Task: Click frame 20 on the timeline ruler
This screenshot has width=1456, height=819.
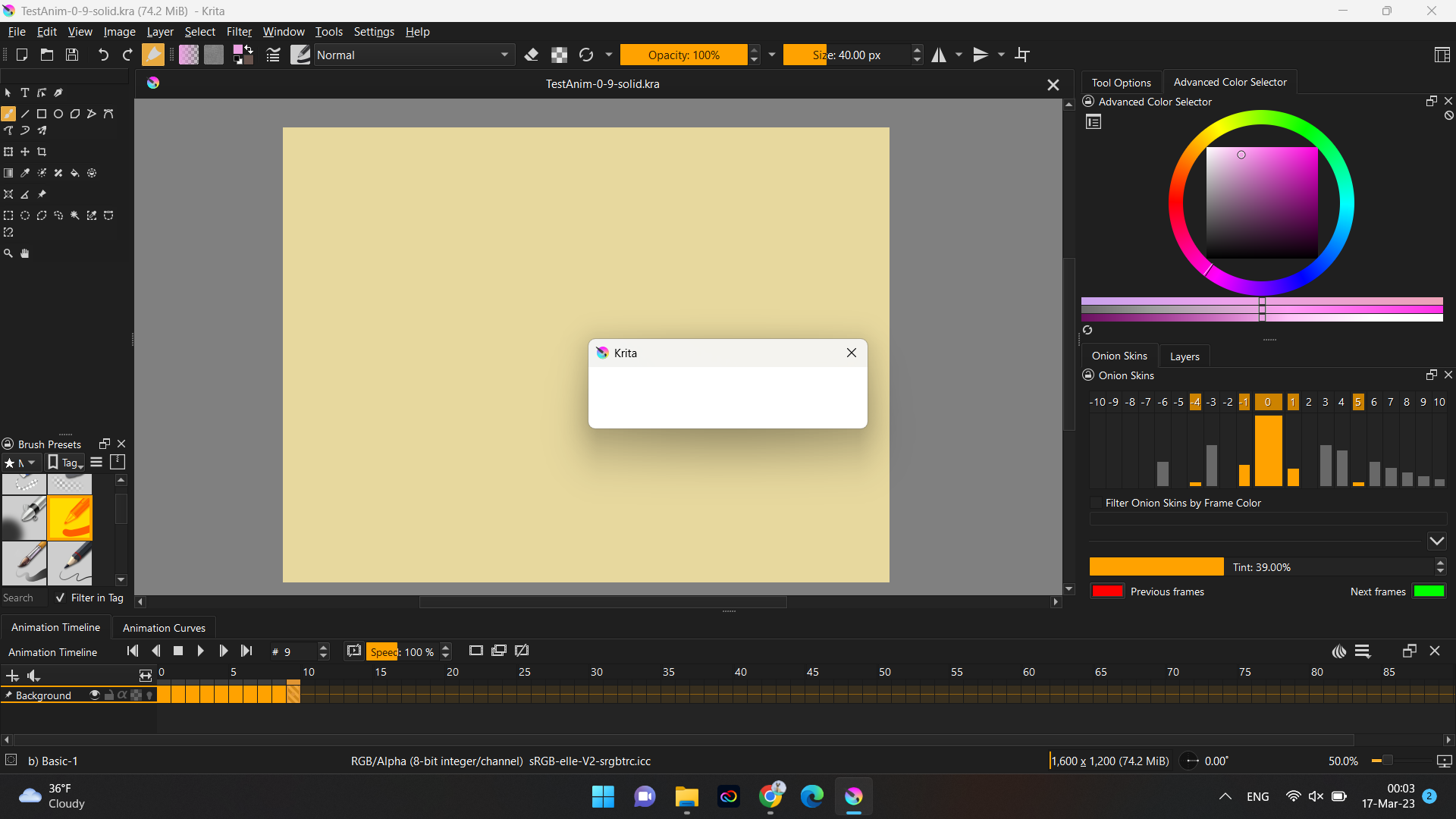Action: (453, 672)
